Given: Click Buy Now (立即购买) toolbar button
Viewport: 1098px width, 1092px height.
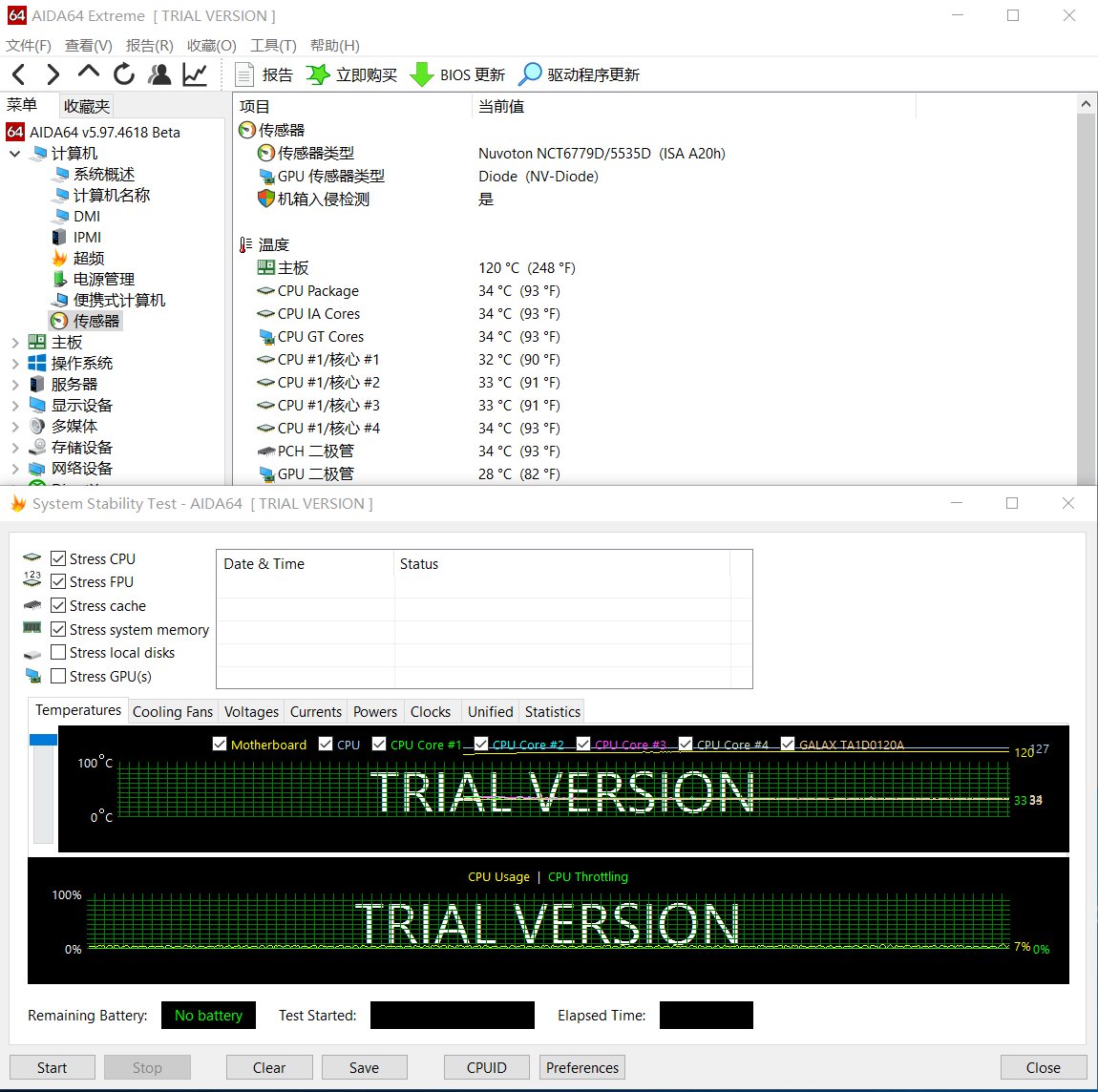Looking at the screenshot, I should pyautogui.click(x=352, y=74).
